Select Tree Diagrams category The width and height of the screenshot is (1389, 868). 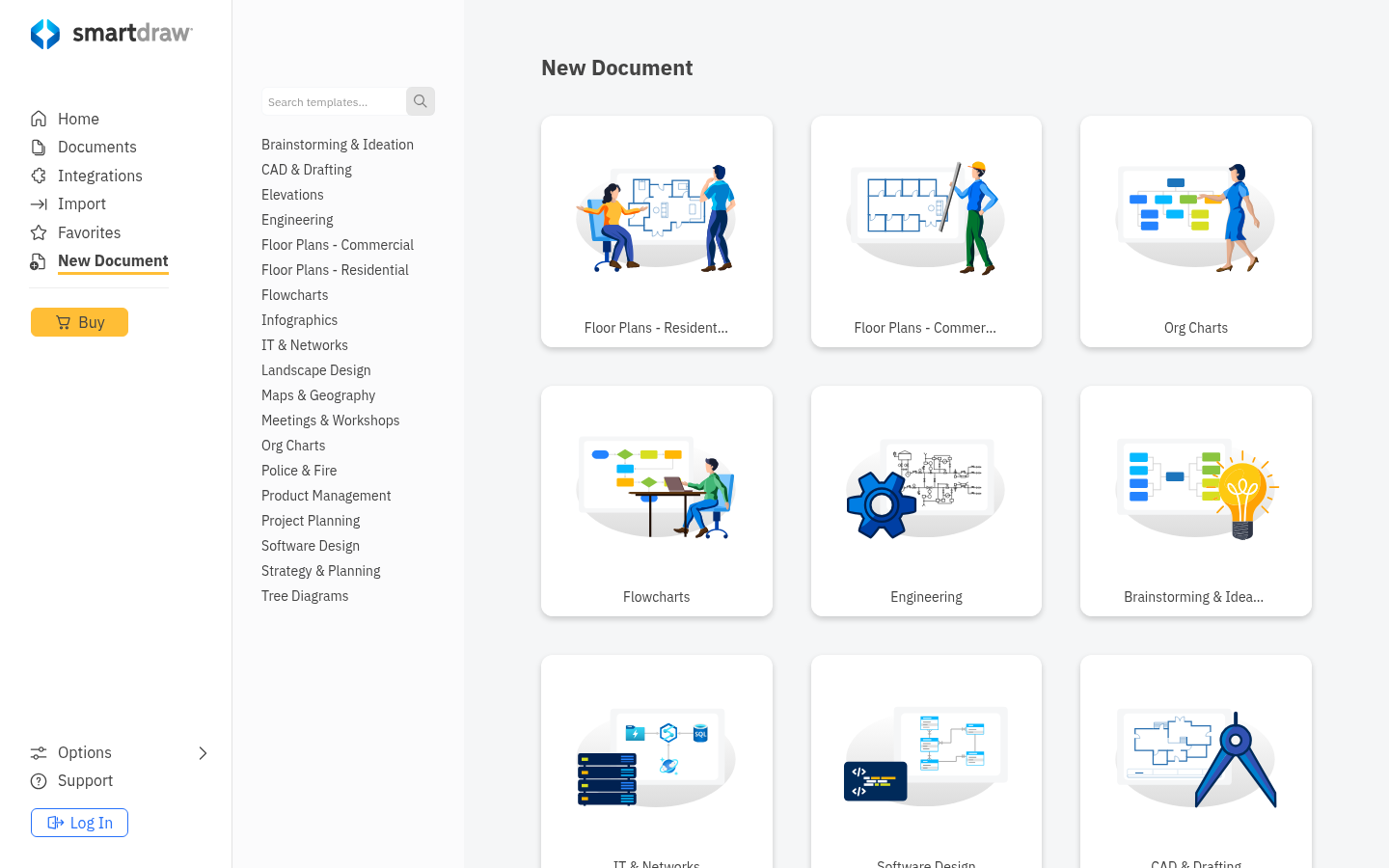(x=305, y=596)
